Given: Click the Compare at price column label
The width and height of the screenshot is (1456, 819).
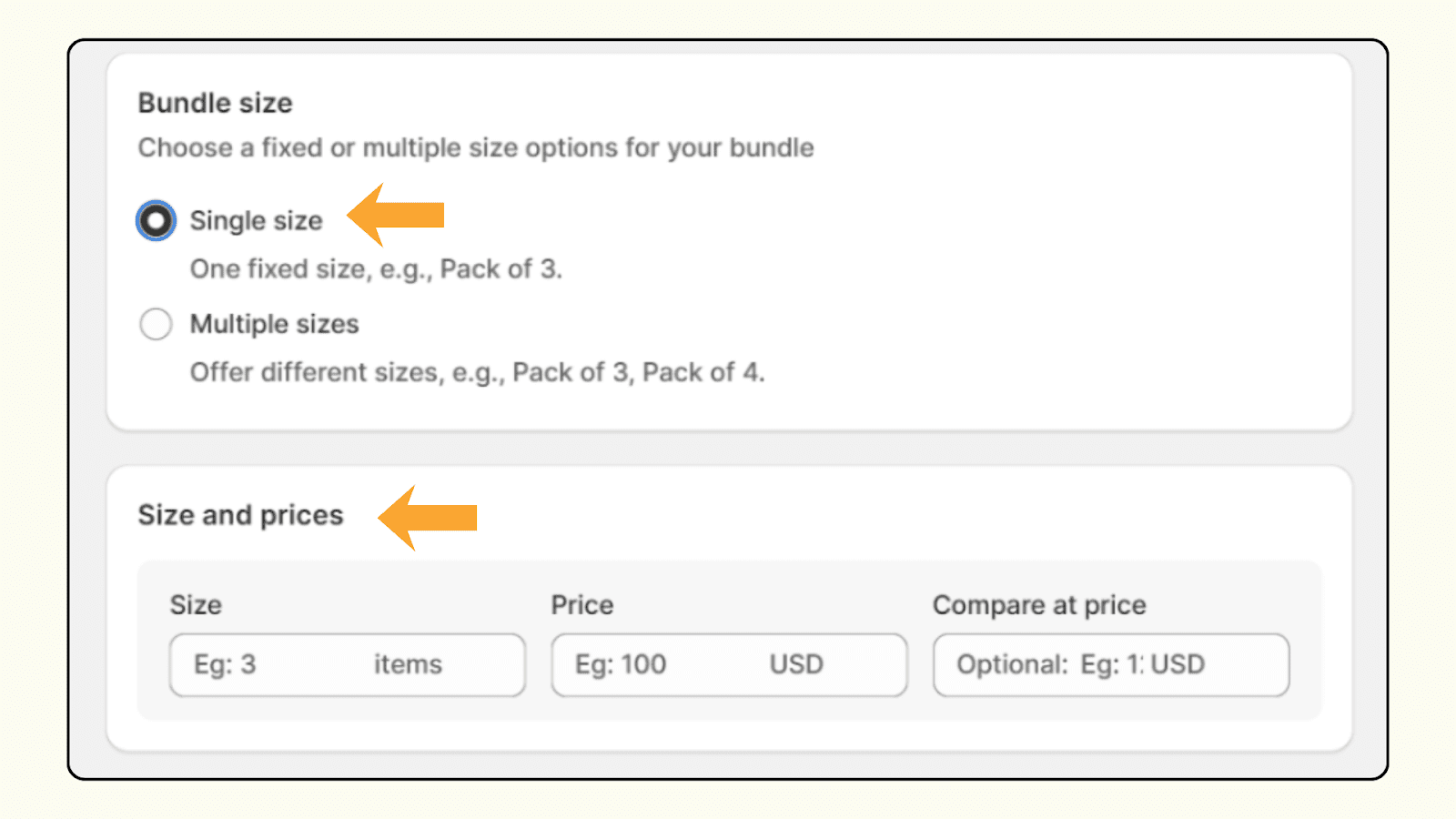Looking at the screenshot, I should (1039, 604).
